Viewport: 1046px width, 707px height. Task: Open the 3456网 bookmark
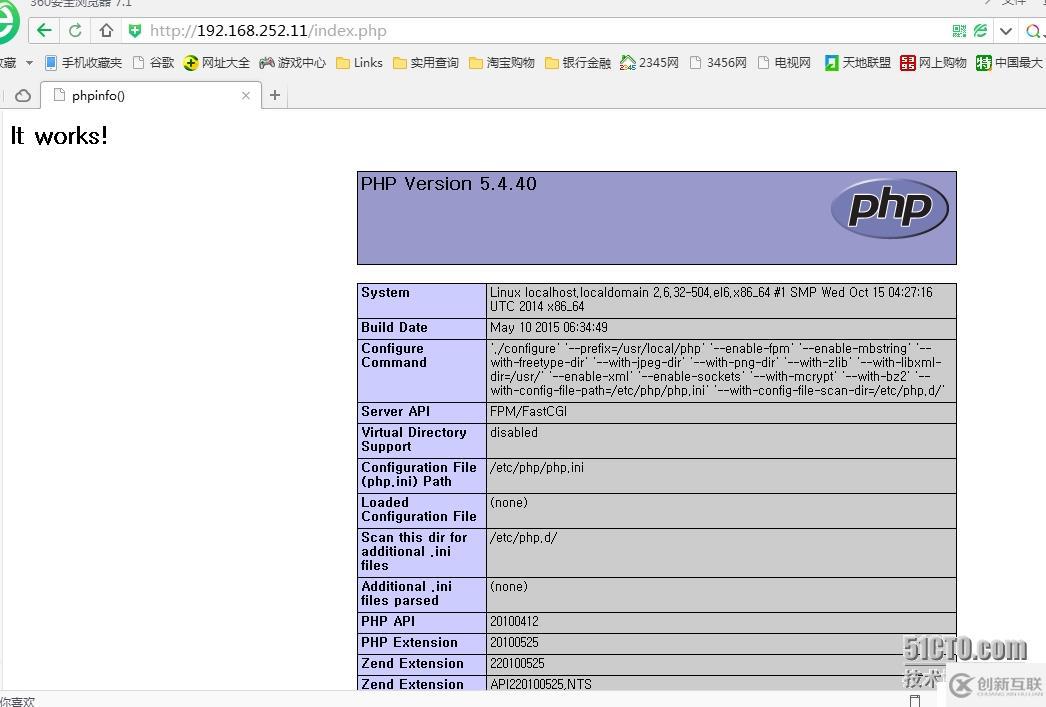(x=718, y=63)
